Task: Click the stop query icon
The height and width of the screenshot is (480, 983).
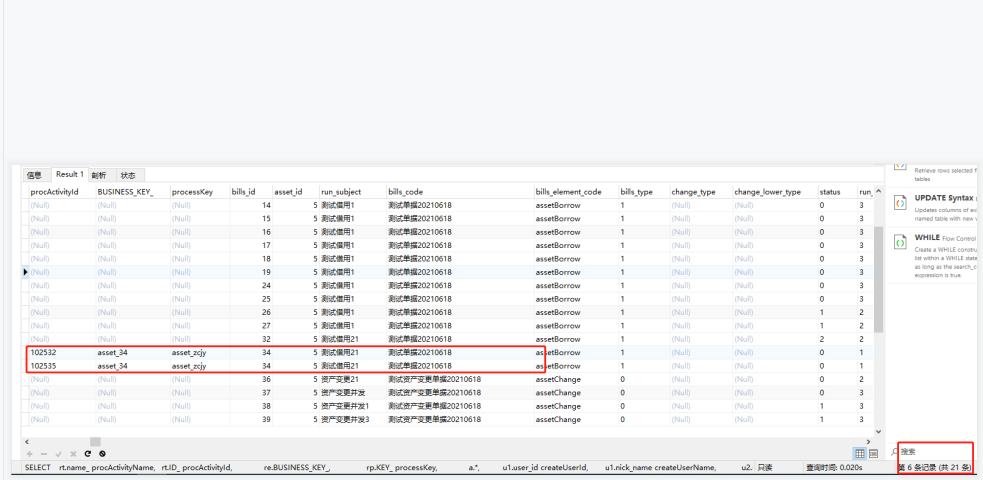Action: pyautogui.click(x=102, y=454)
